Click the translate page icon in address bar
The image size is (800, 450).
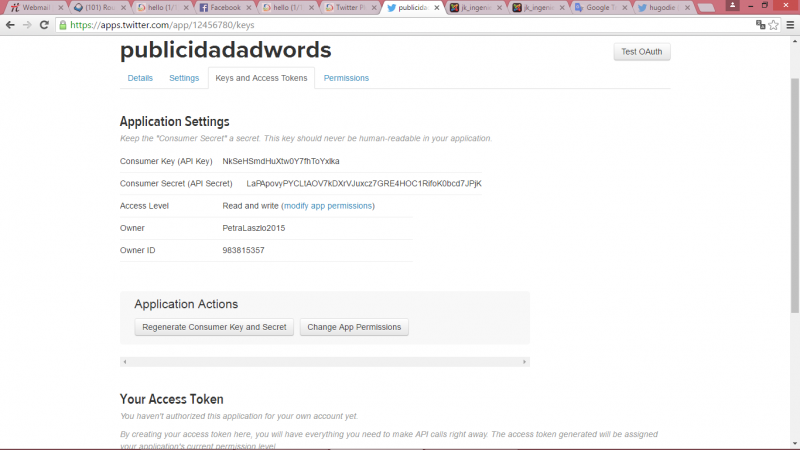click(x=760, y=25)
